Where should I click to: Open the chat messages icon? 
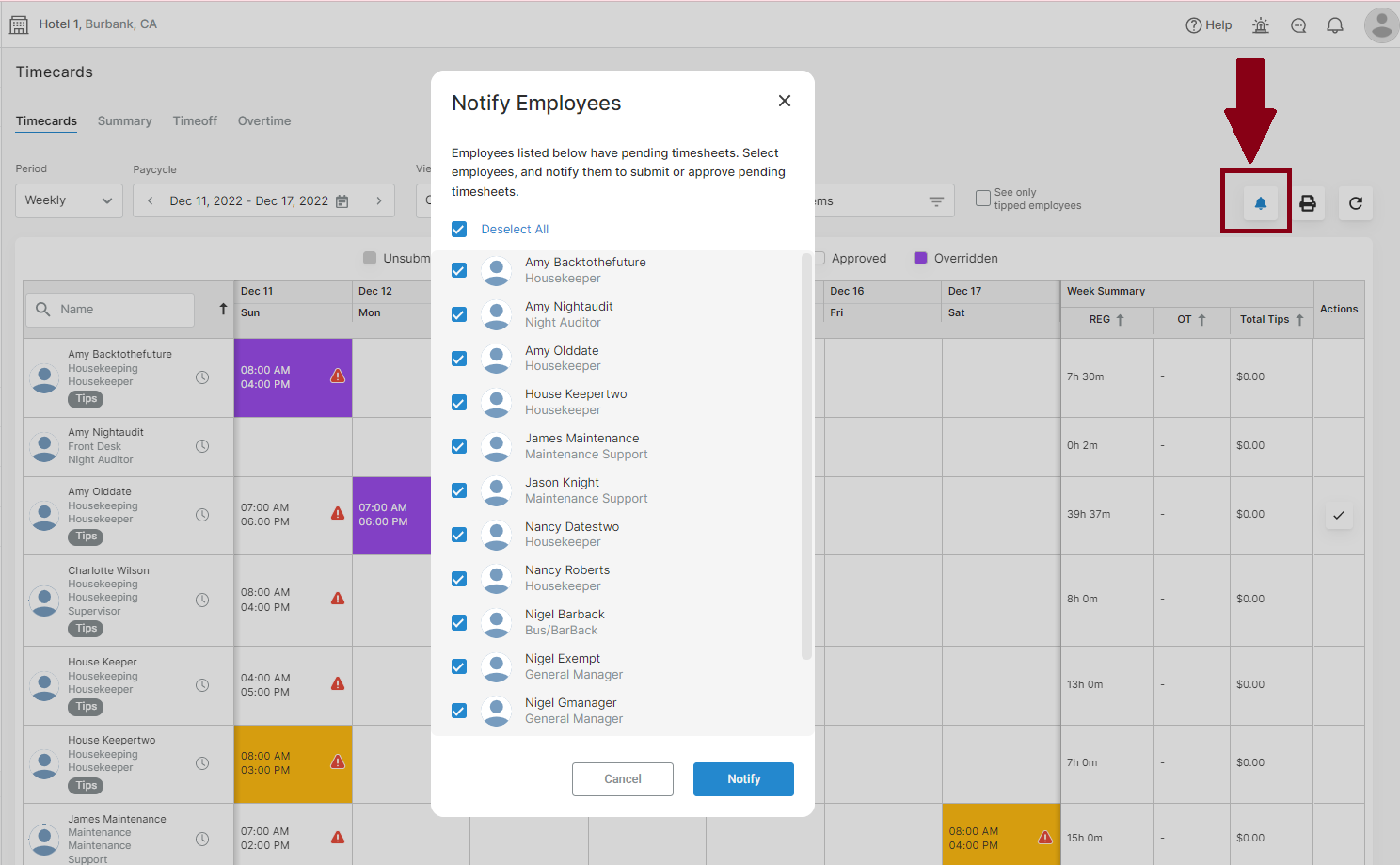pos(1298,25)
